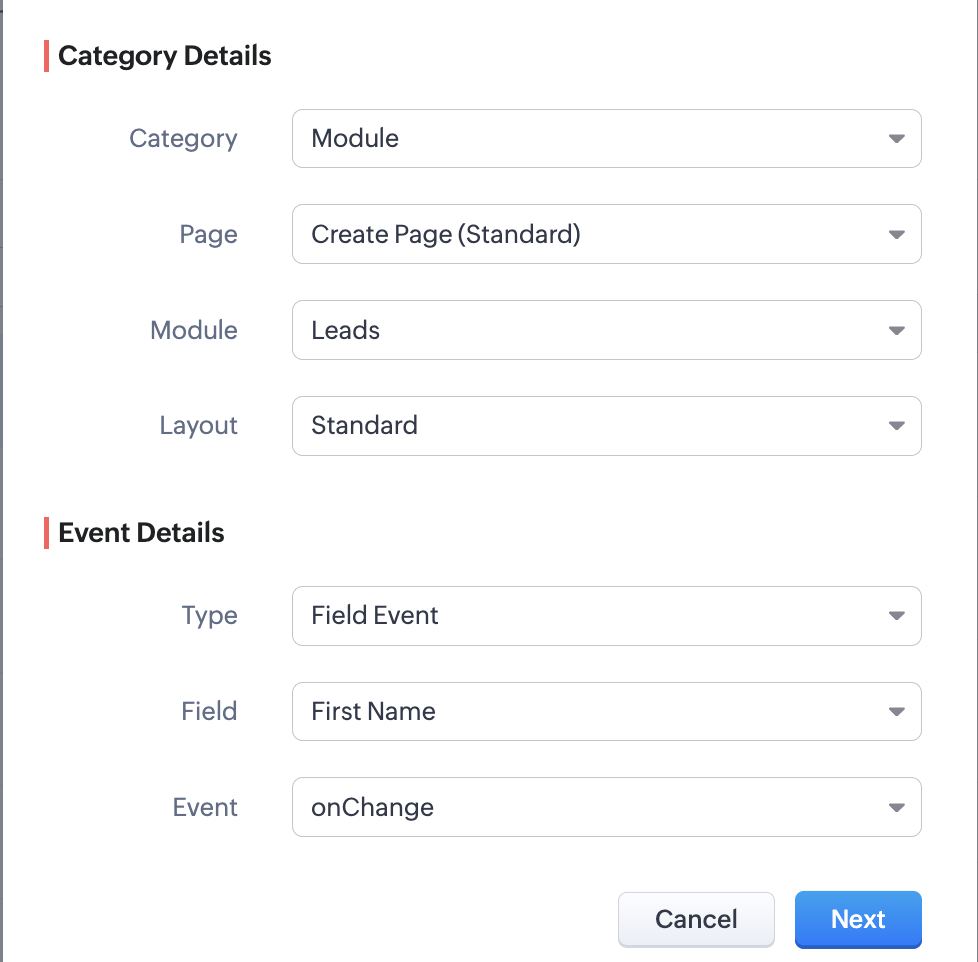
Task: Click the caret arrow in the Page field
Action: pos(896,235)
